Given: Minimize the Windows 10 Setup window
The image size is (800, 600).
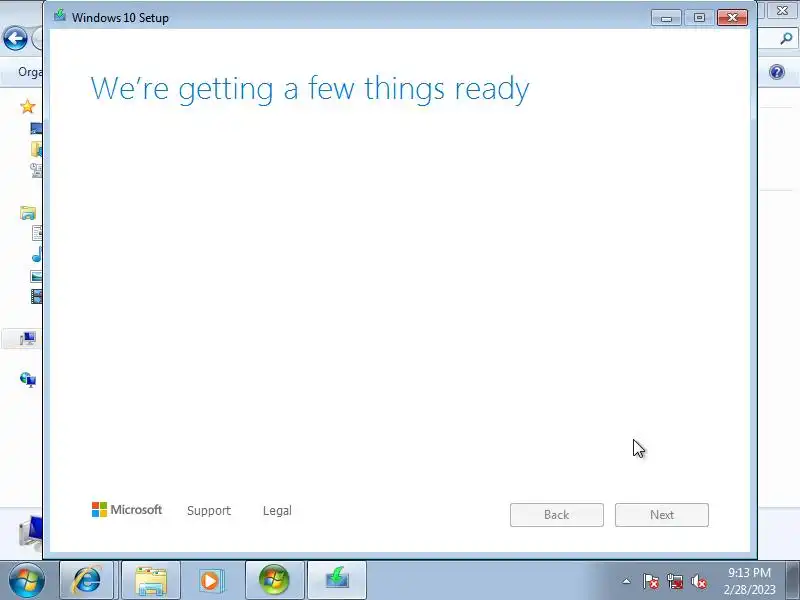Looking at the screenshot, I should [666, 18].
